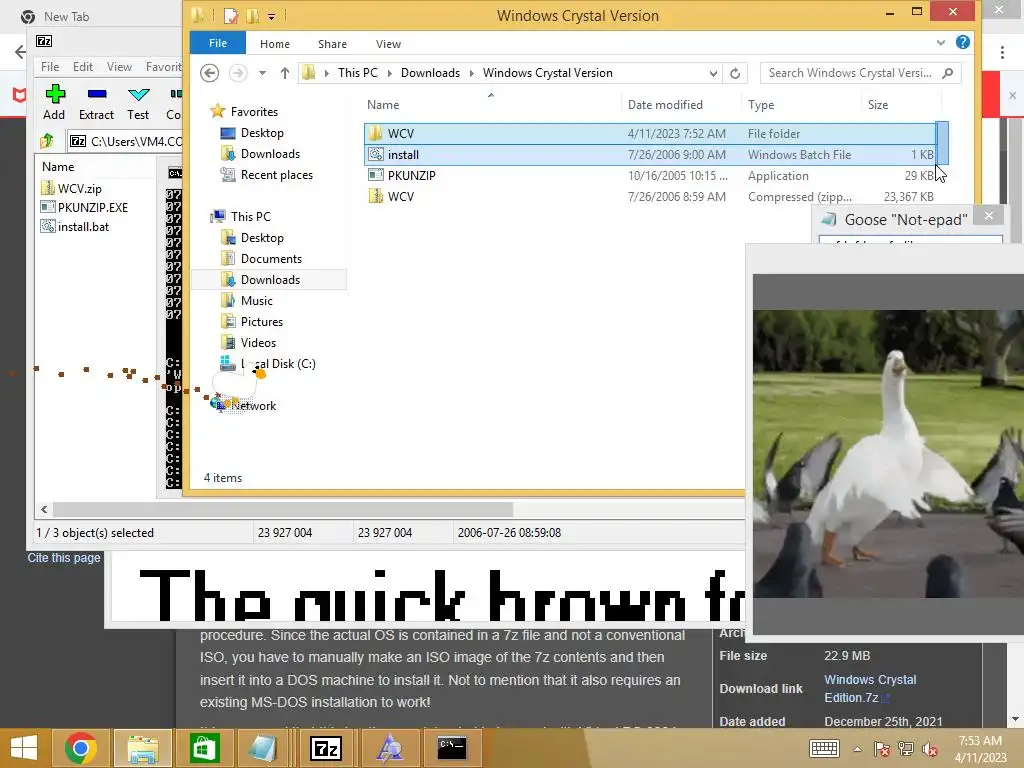Viewport: 1024px width, 768px height.
Task: Expand the breadcrumb arrow after Downloads
Action: tap(472, 73)
